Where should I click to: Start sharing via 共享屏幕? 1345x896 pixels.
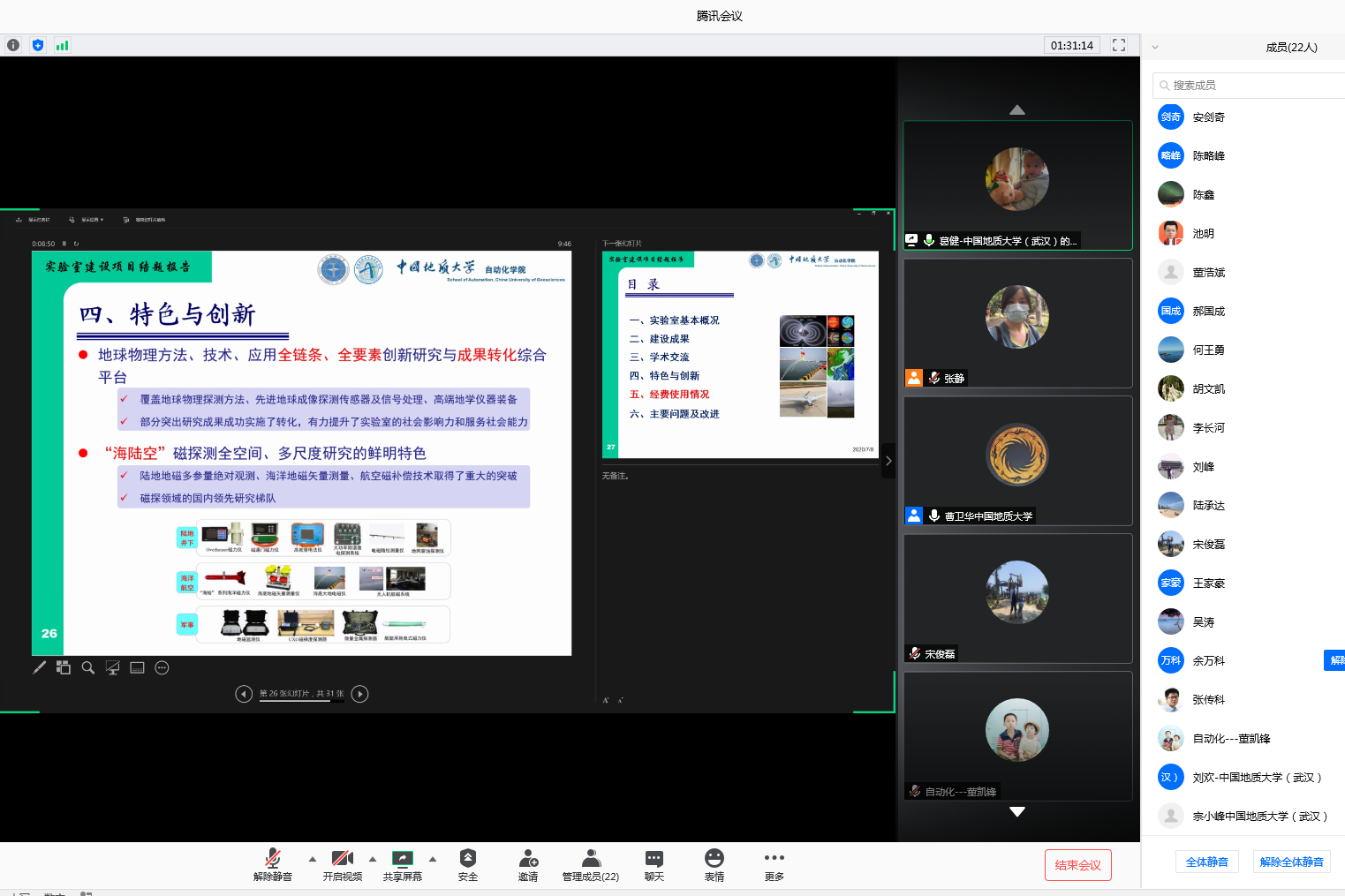403,864
